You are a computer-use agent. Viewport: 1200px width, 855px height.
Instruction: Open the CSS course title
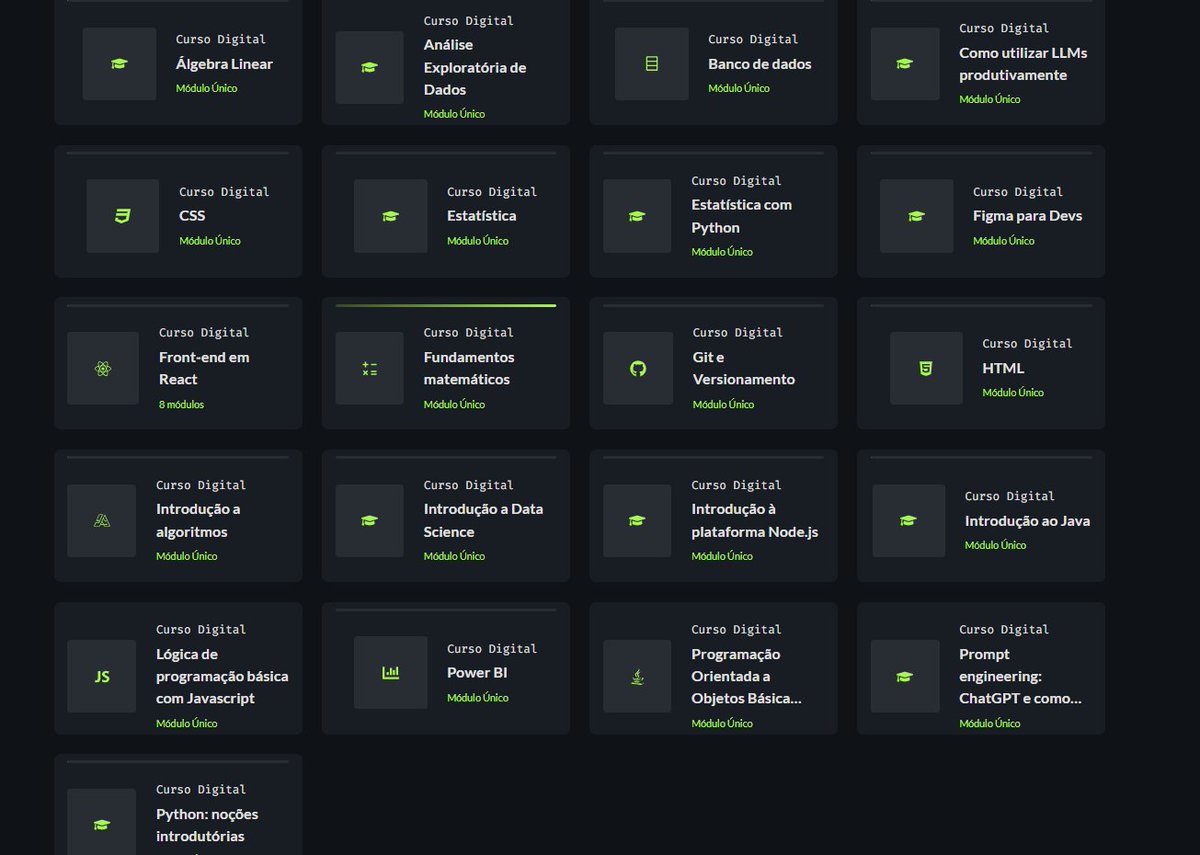(x=192, y=216)
